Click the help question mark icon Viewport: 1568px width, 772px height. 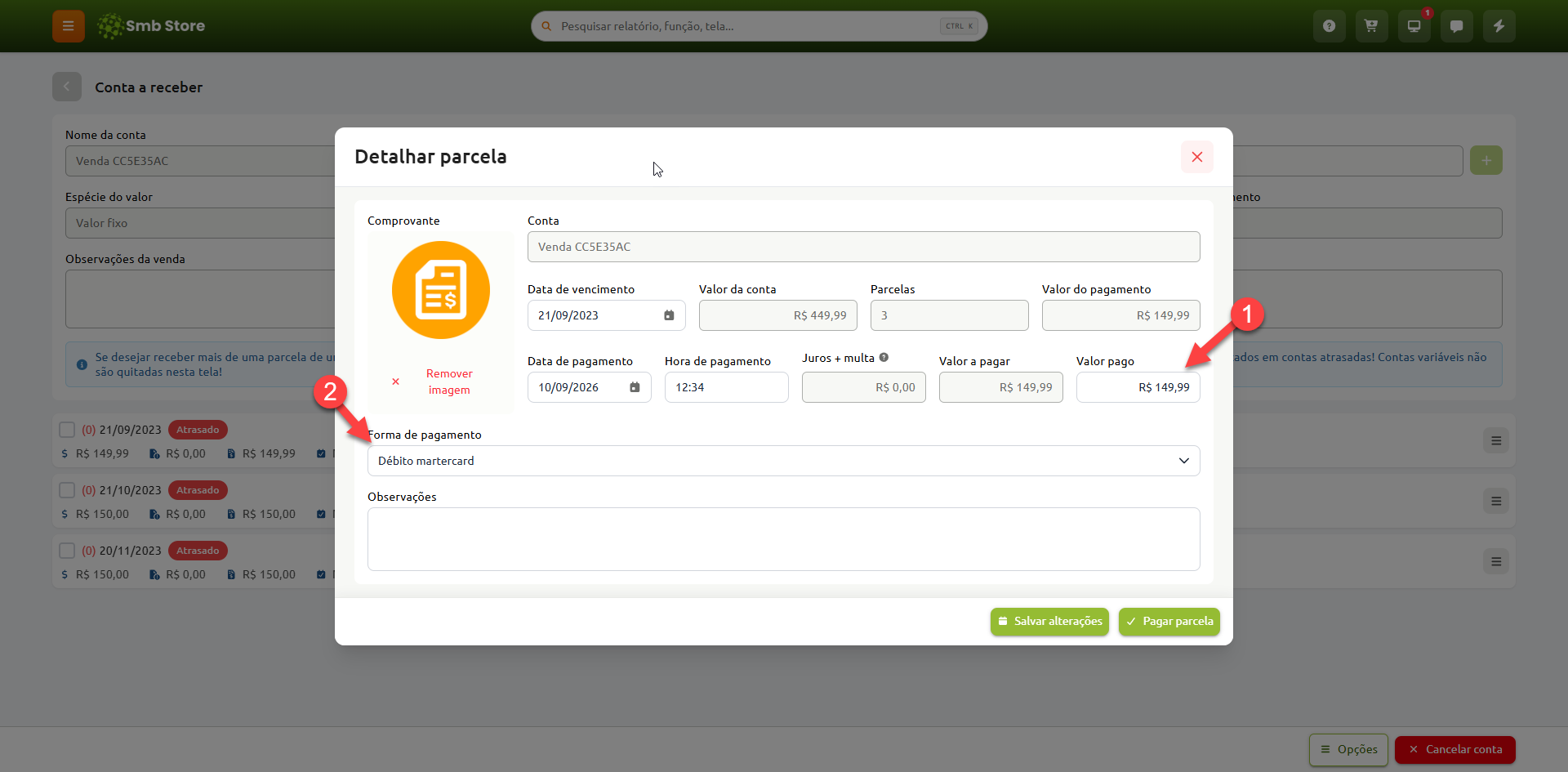click(x=1330, y=26)
